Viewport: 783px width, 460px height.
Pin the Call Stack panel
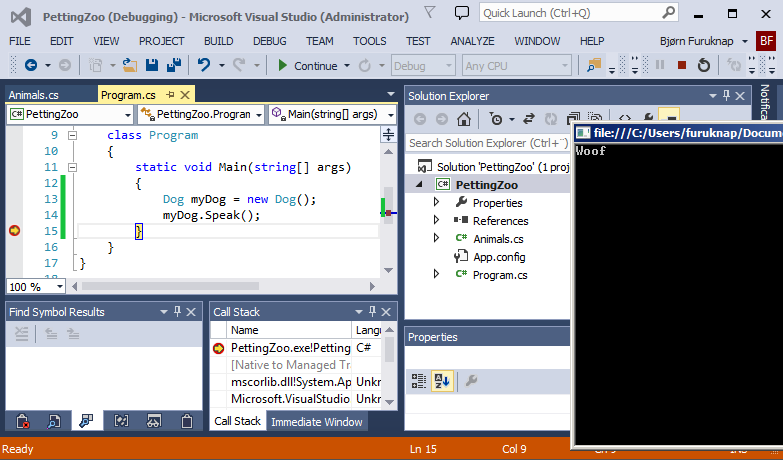(372, 312)
